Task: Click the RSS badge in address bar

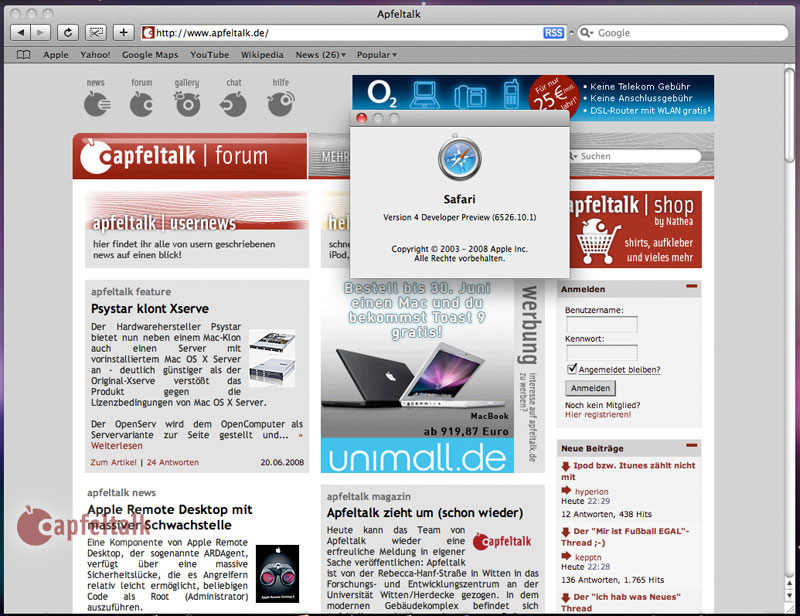Action: pyautogui.click(x=553, y=33)
